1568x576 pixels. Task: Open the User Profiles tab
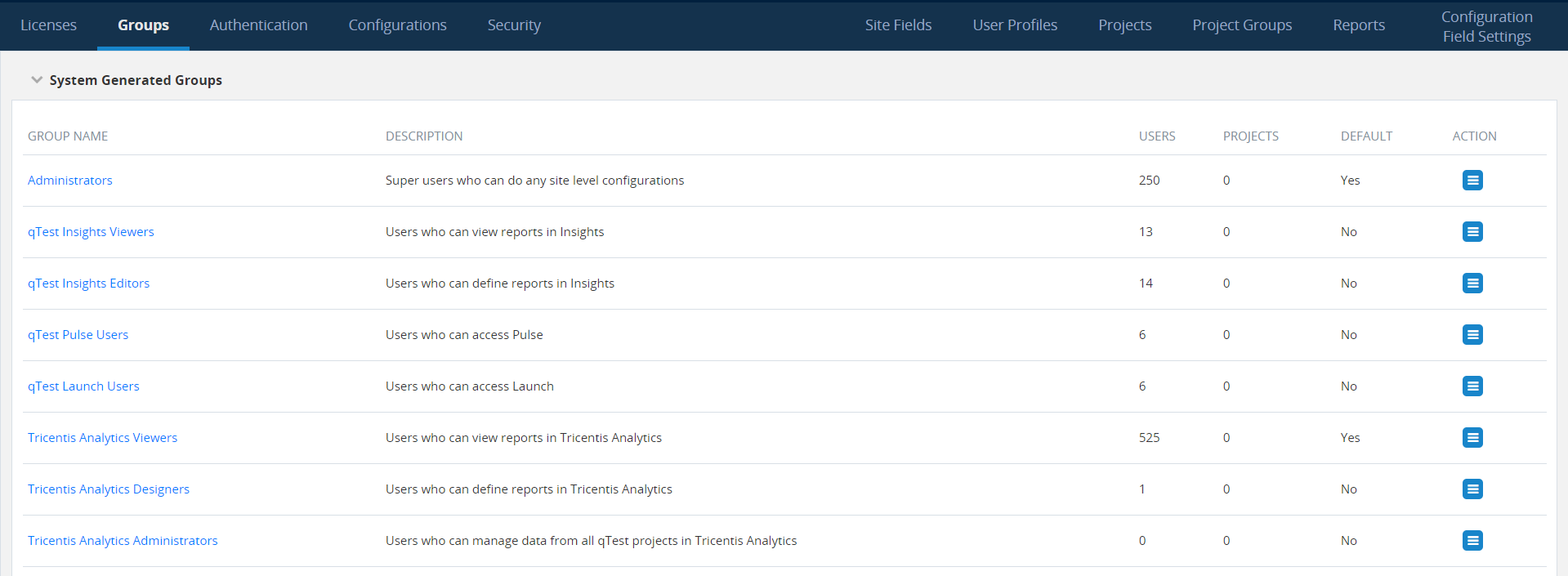click(1015, 25)
